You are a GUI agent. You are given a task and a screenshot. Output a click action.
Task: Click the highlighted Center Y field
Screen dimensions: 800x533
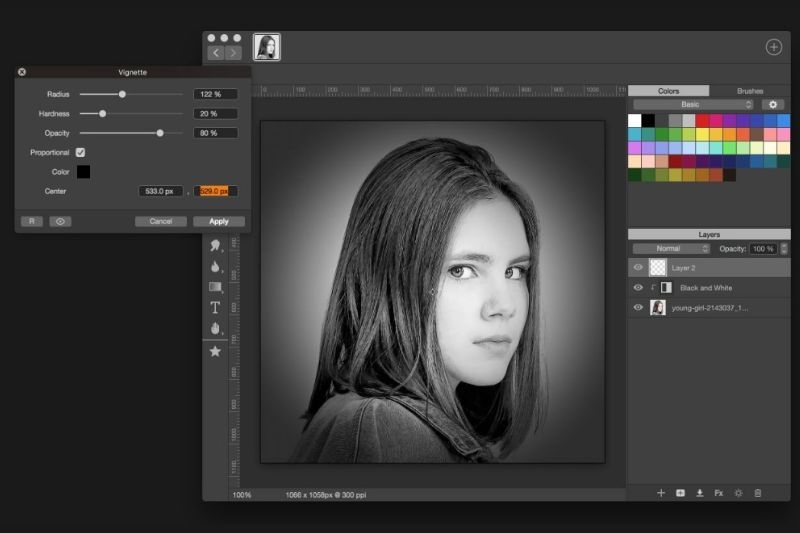tap(215, 191)
